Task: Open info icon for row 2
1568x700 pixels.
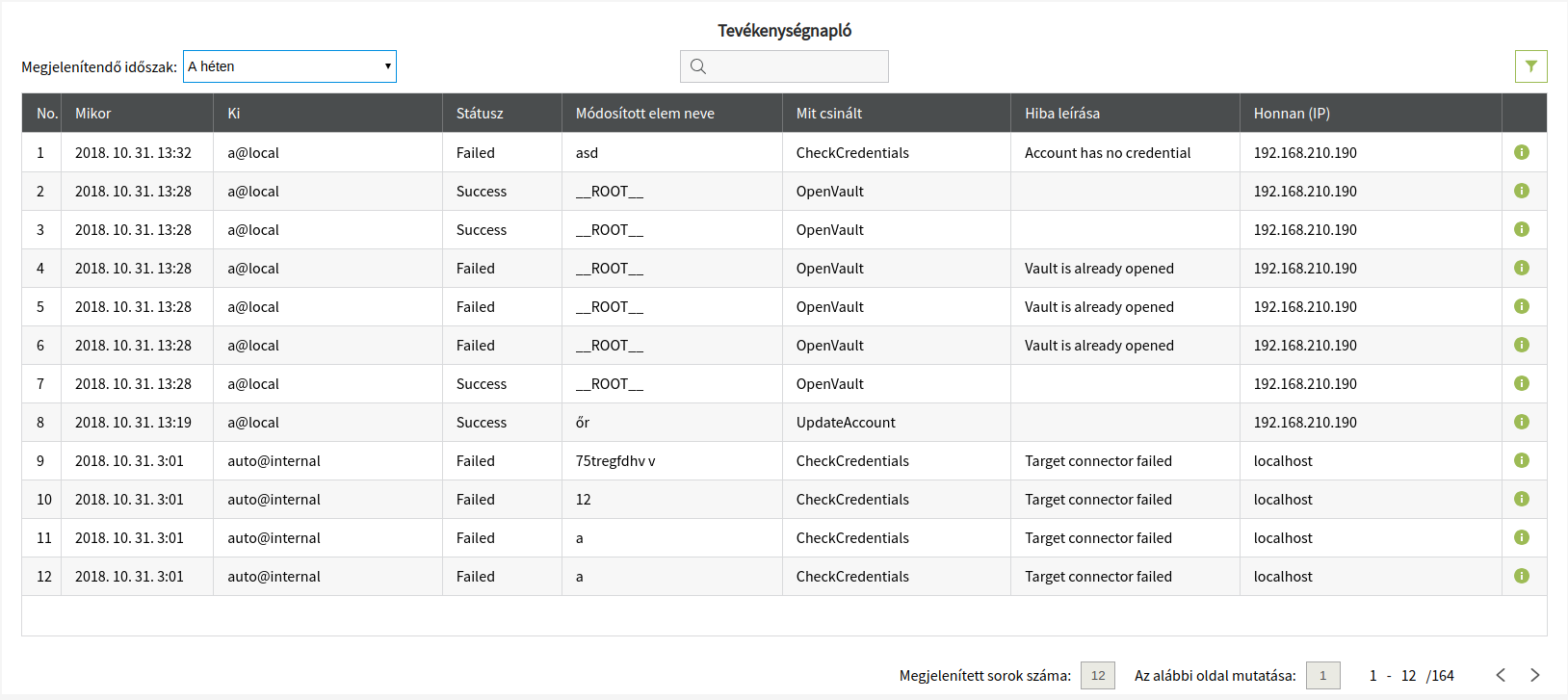Action: 1522,191
